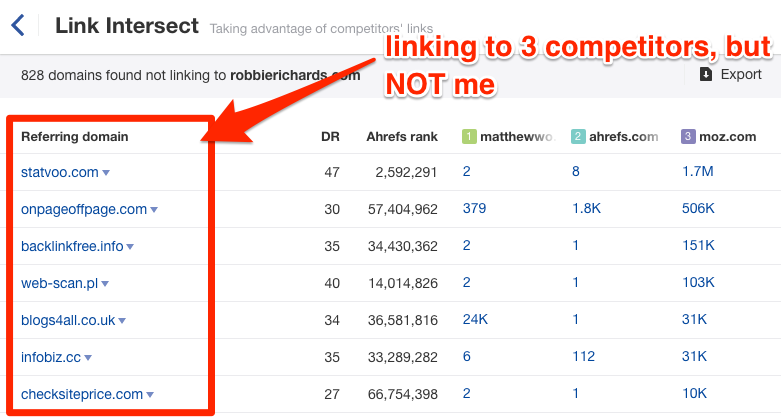Open the infobiz.cc dropdown caret
The width and height of the screenshot is (783, 419).
point(88,358)
